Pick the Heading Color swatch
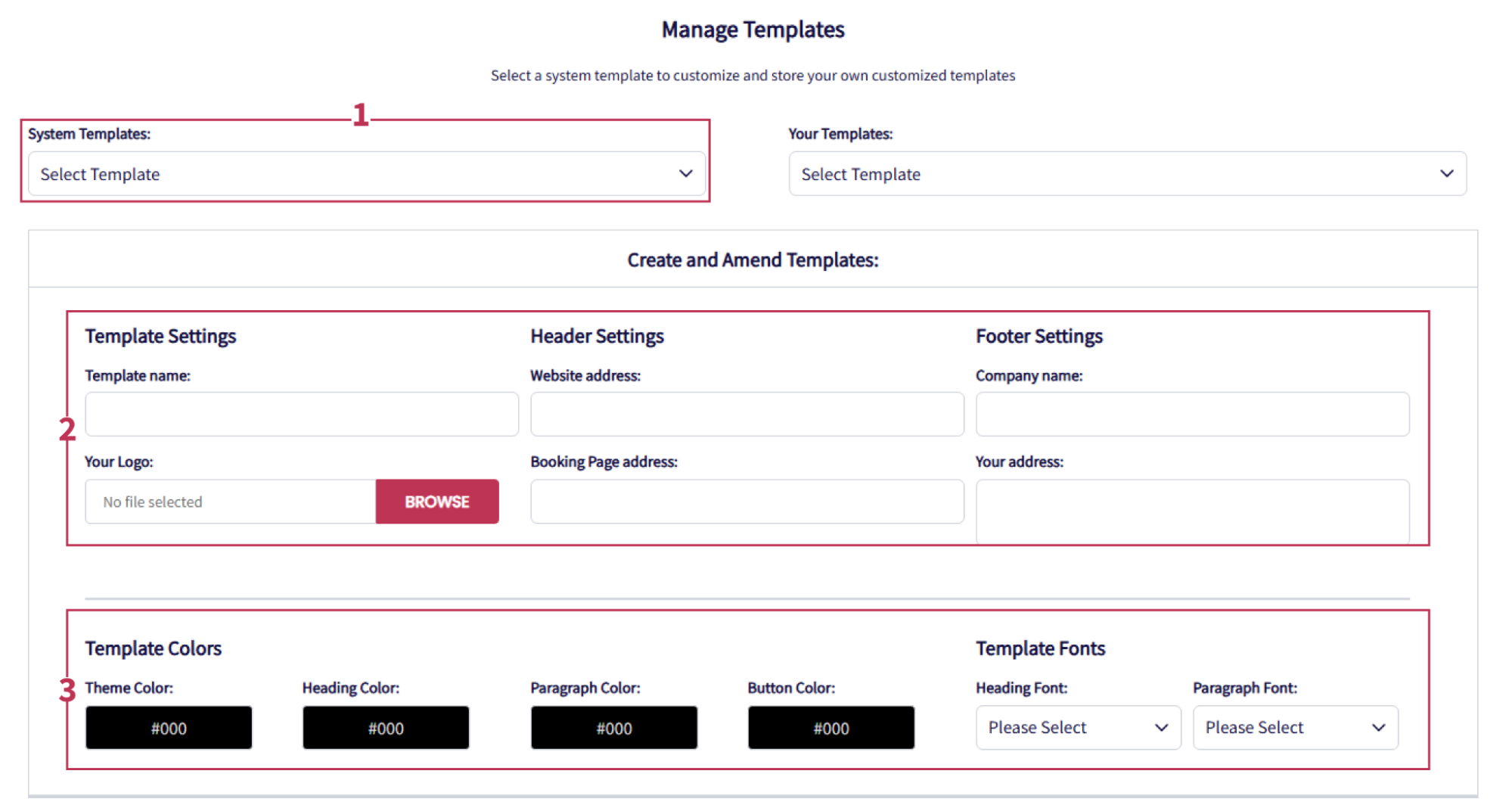1512x808 pixels. (386, 728)
